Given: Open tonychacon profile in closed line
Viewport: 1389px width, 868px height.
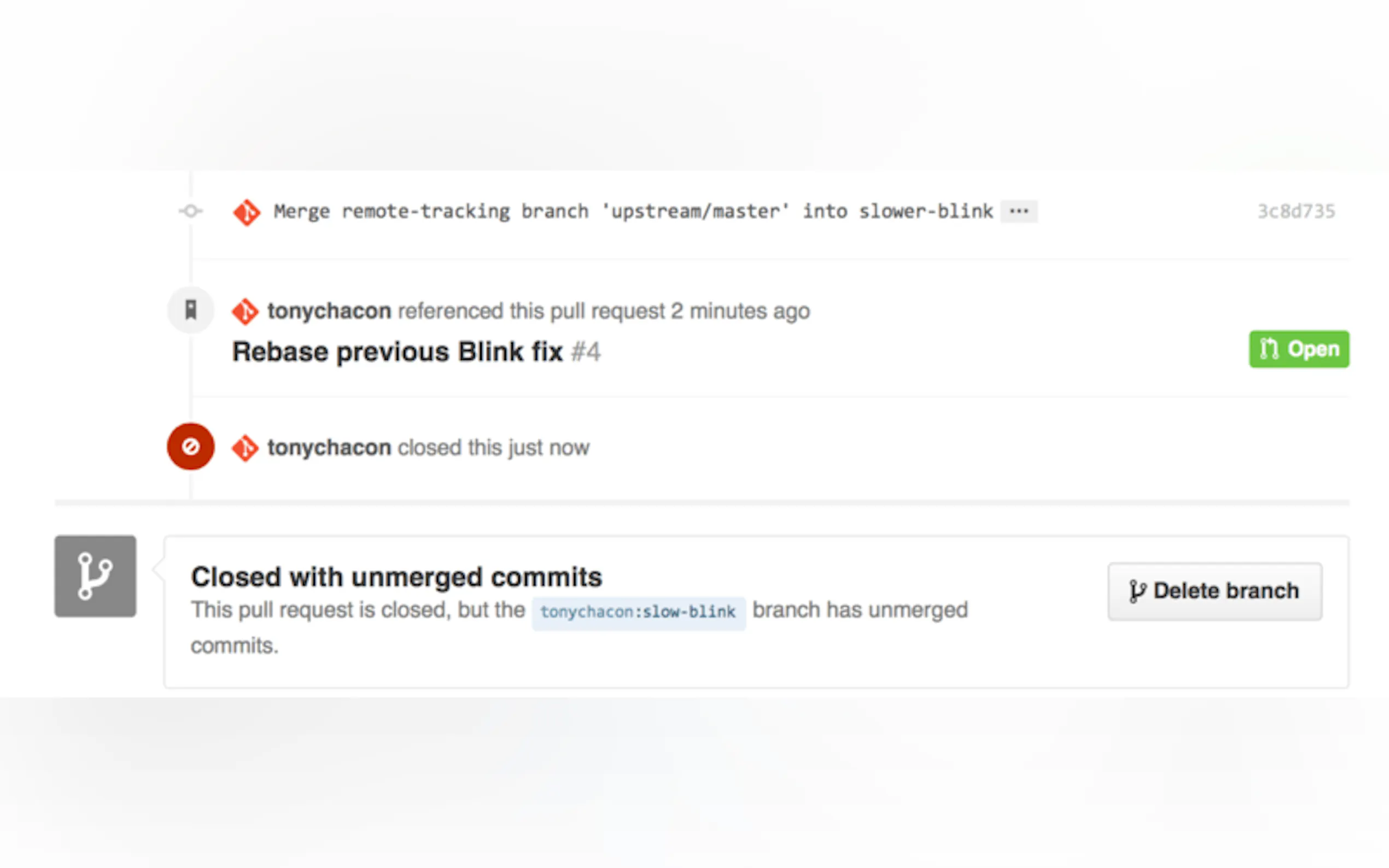Looking at the screenshot, I should 330,448.
